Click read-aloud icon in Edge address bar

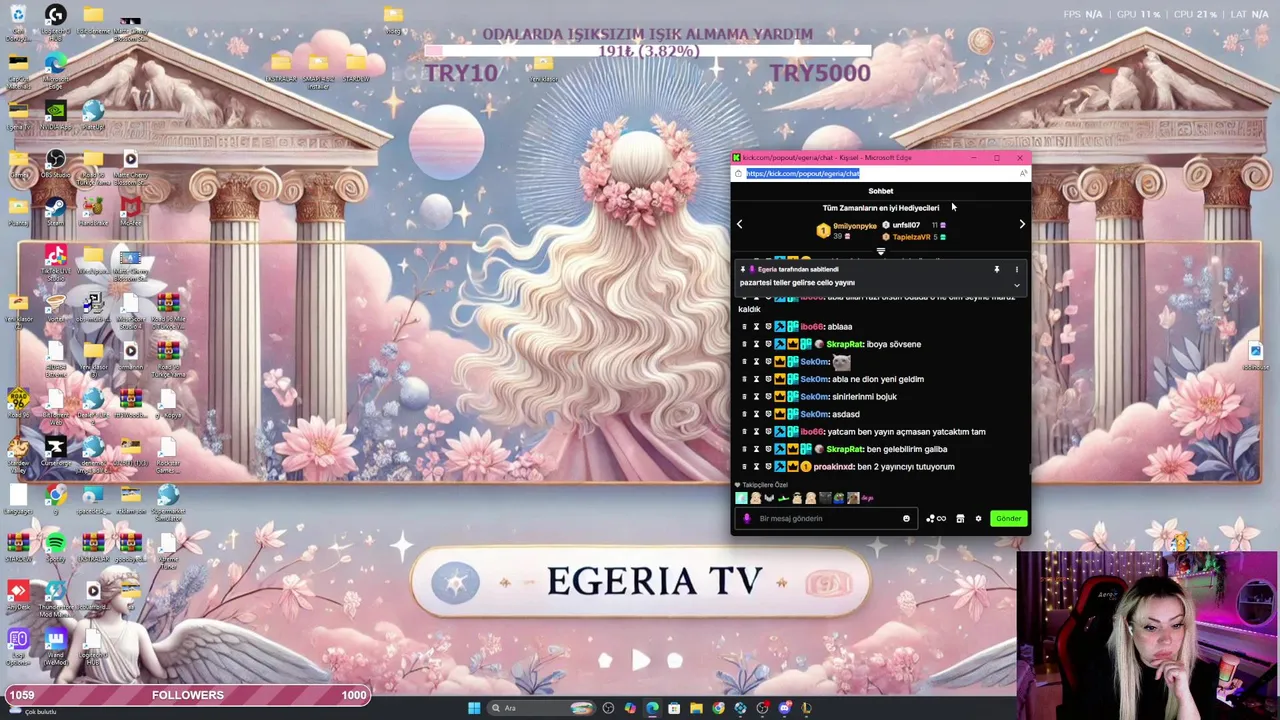[1022, 173]
